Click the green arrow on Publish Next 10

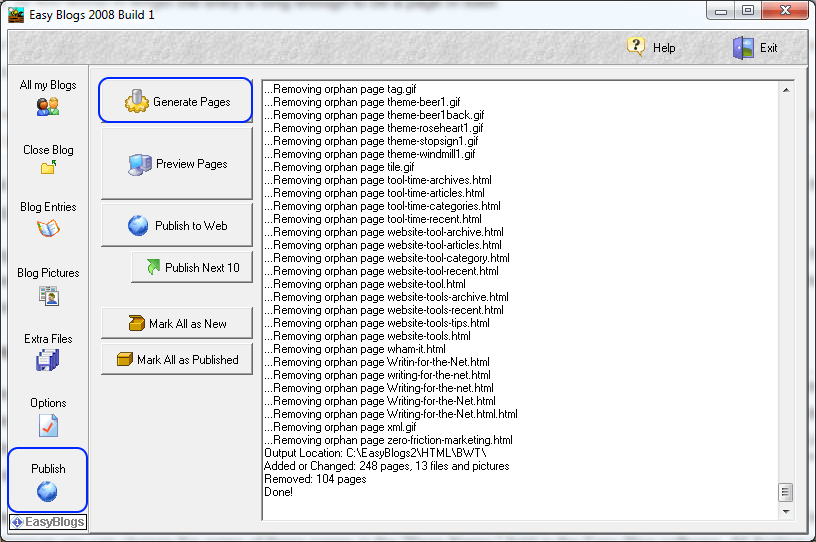[153, 267]
